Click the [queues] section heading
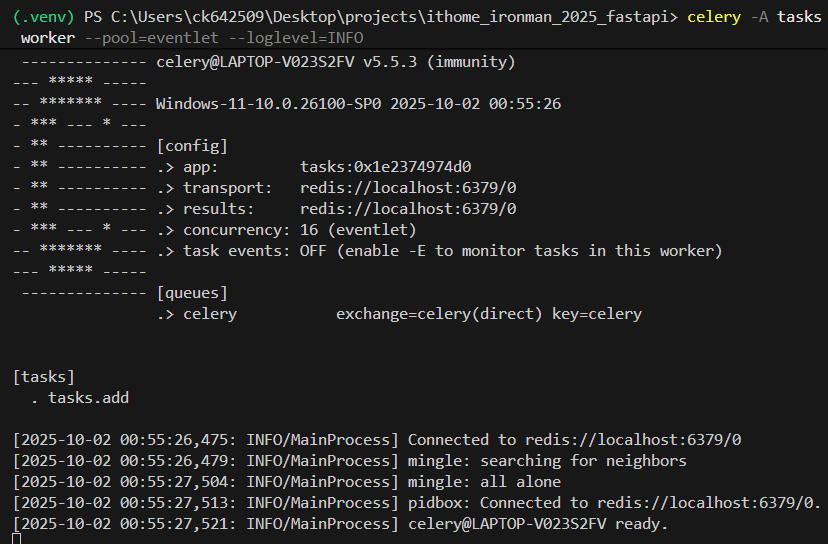The image size is (828, 544). click(x=192, y=293)
